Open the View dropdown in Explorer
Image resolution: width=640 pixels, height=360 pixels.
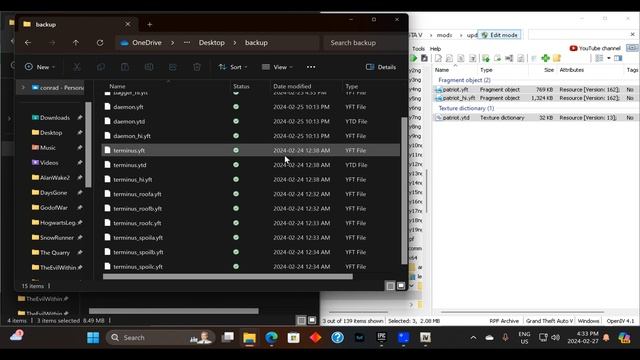277,67
